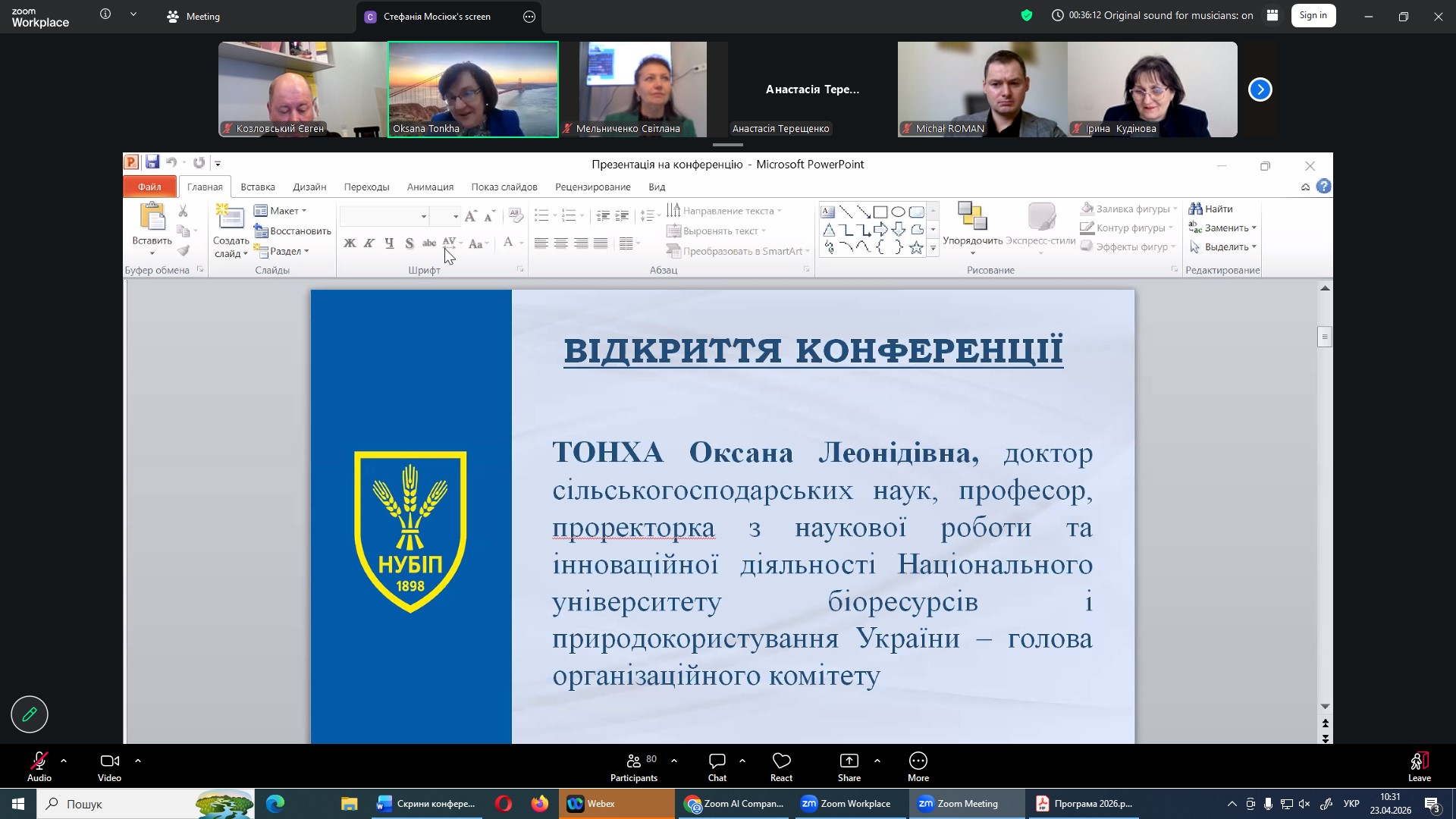
Task: Open the Firefox taskbar icon
Action: (x=539, y=804)
